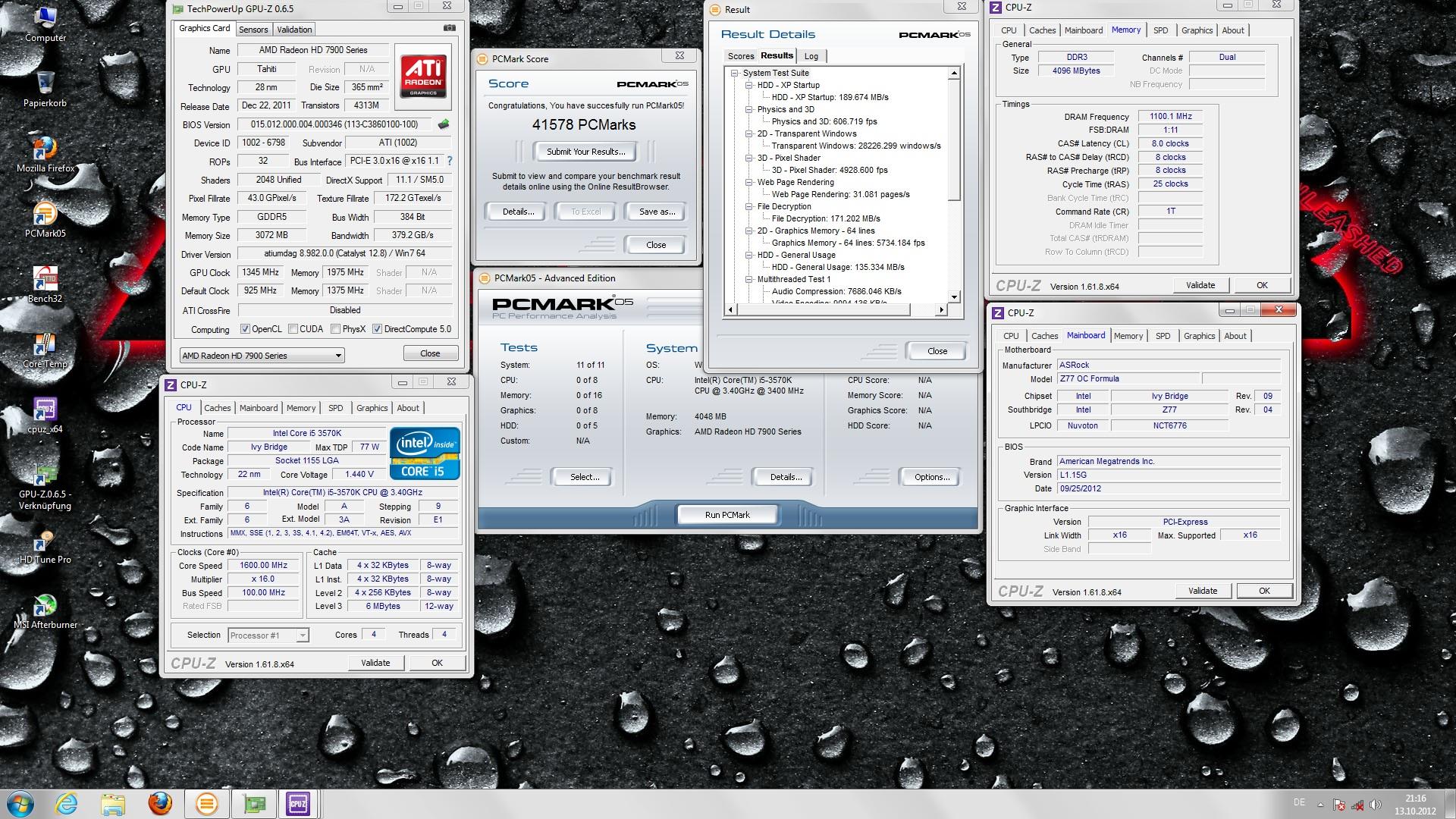Viewport: 1456px width, 819px height.
Task: Toggle the PhysX checkbox in GPU-Z
Action: [334, 329]
